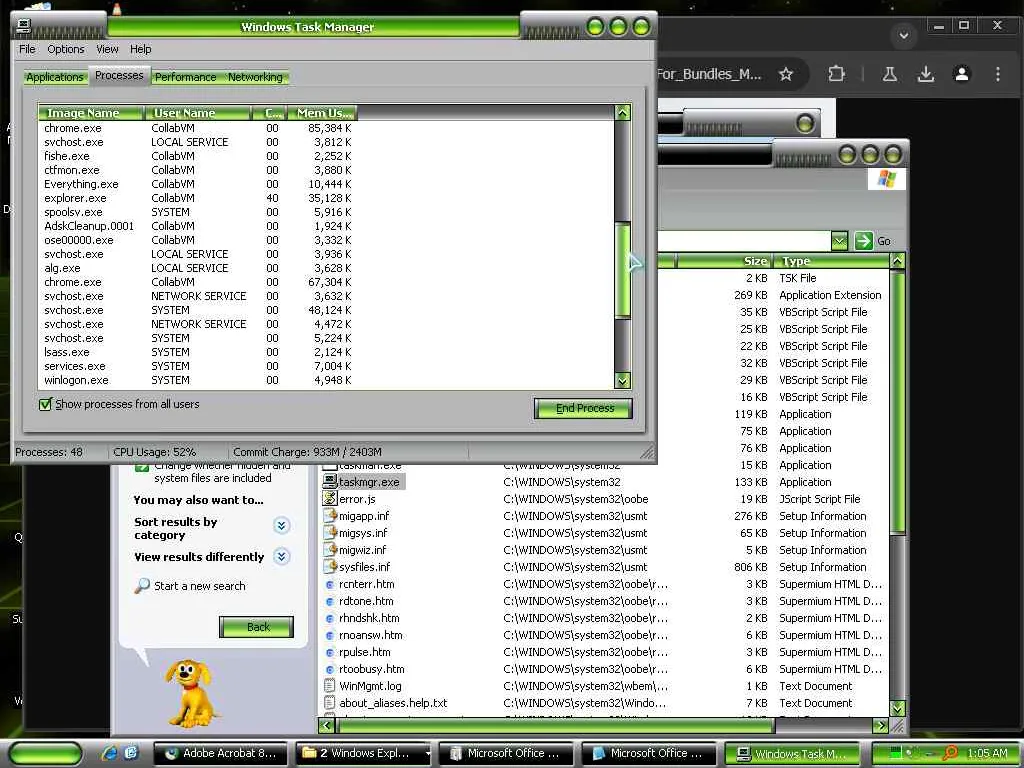This screenshot has height=768, width=1024.
Task: Select the explorer.exe process row
Action: coord(198,198)
